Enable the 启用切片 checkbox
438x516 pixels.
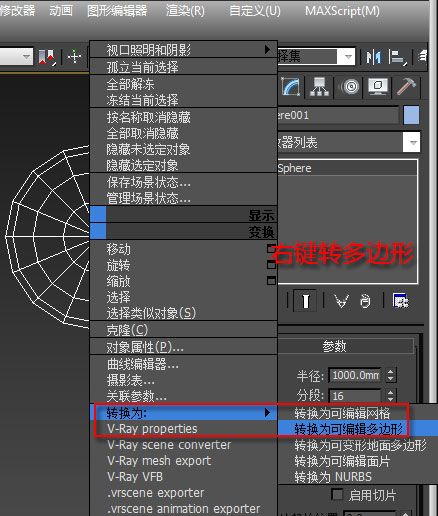(337, 495)
